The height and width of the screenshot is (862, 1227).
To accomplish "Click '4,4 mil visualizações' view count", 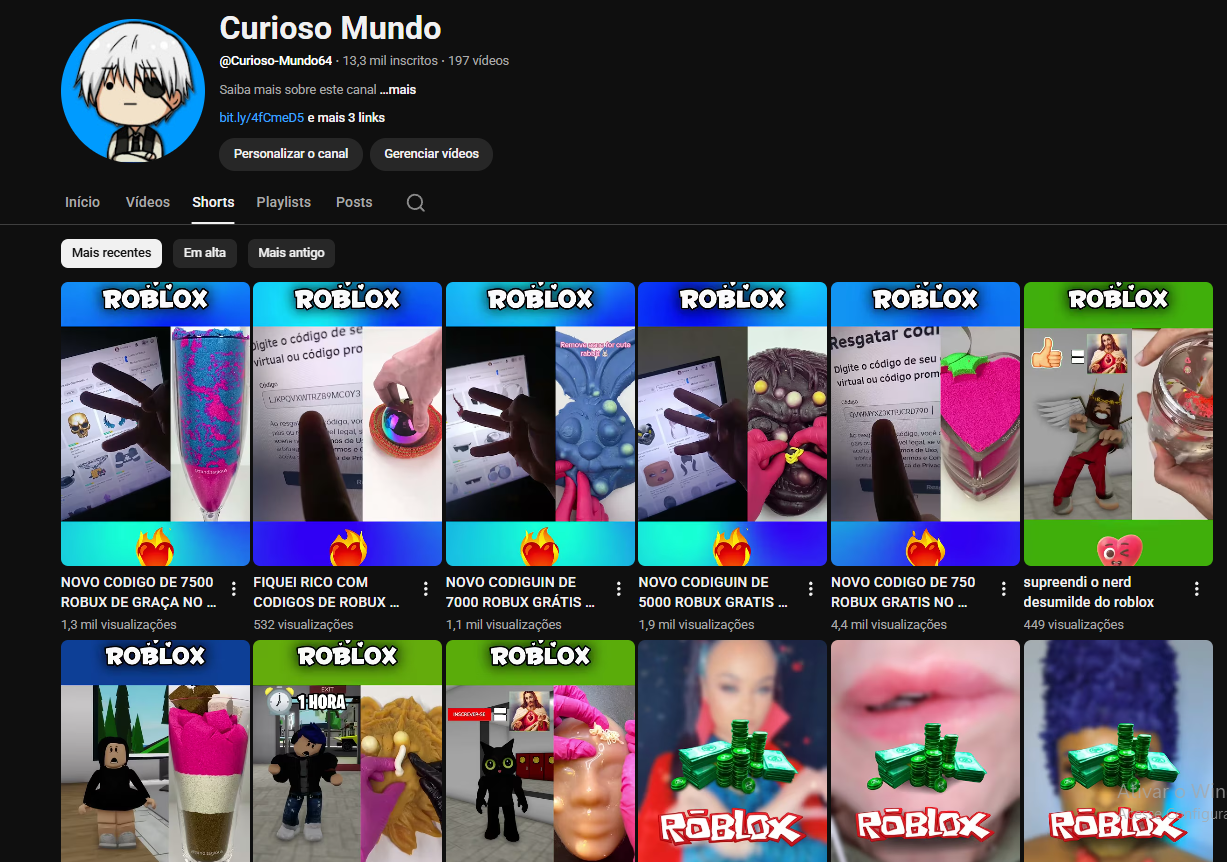I will [x=889, y=625].
